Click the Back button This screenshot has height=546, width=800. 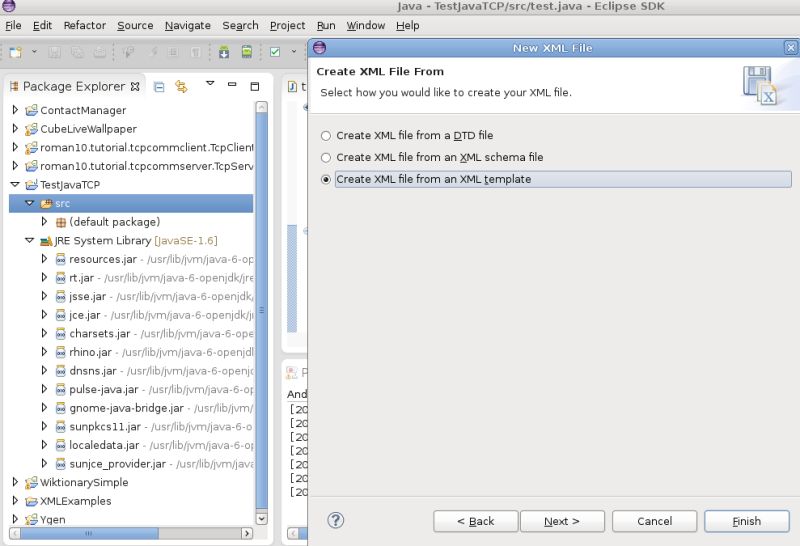(x=476, y=521)
